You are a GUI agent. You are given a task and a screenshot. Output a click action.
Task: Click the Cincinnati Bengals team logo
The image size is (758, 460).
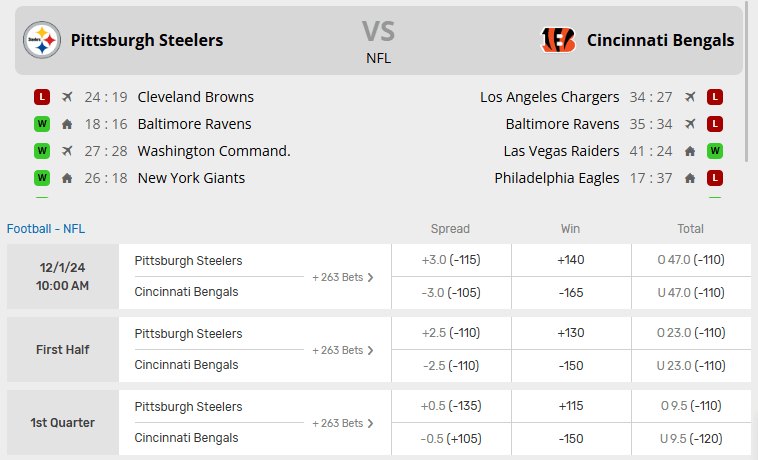point(558,40)
